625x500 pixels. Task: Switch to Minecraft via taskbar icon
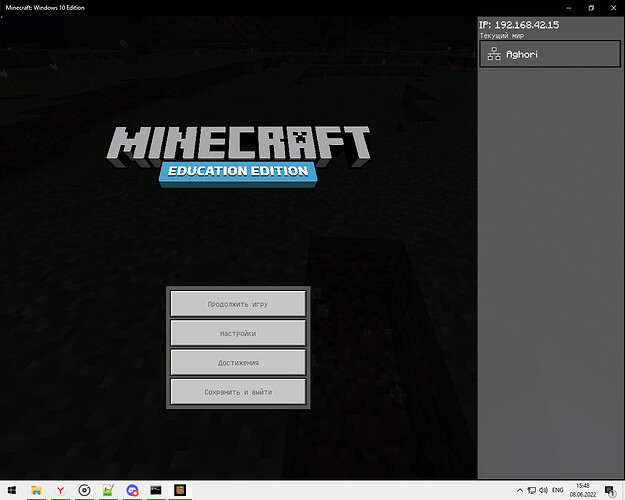pos(182,490)
